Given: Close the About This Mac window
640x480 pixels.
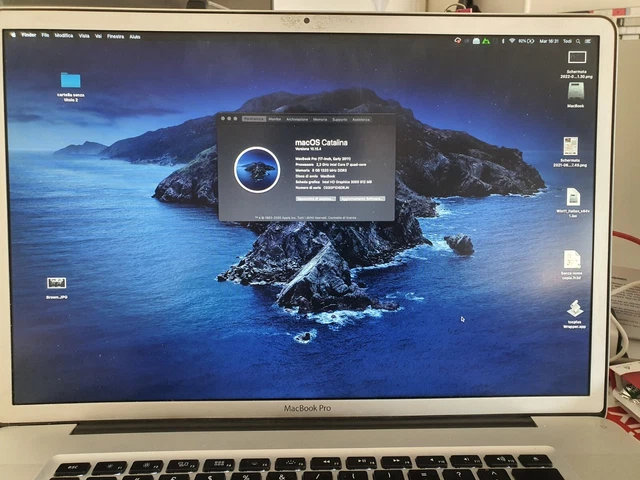Looking at the screenshot, I should click(223, 118).
